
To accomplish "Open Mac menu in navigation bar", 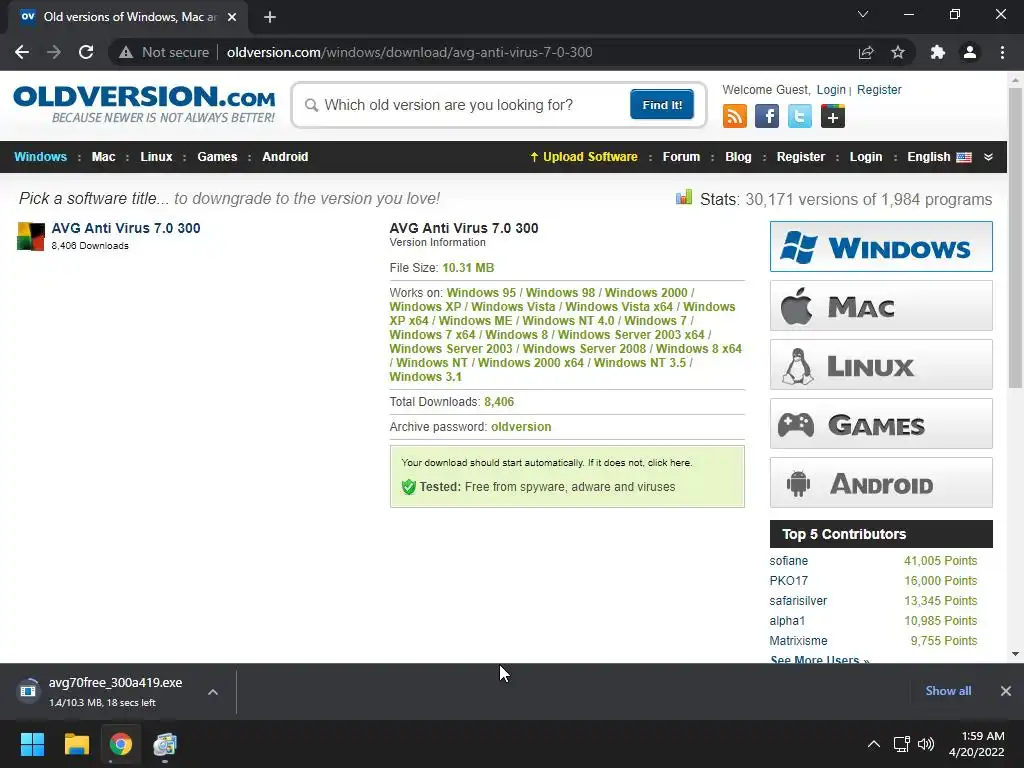I will tap(103, 157).
